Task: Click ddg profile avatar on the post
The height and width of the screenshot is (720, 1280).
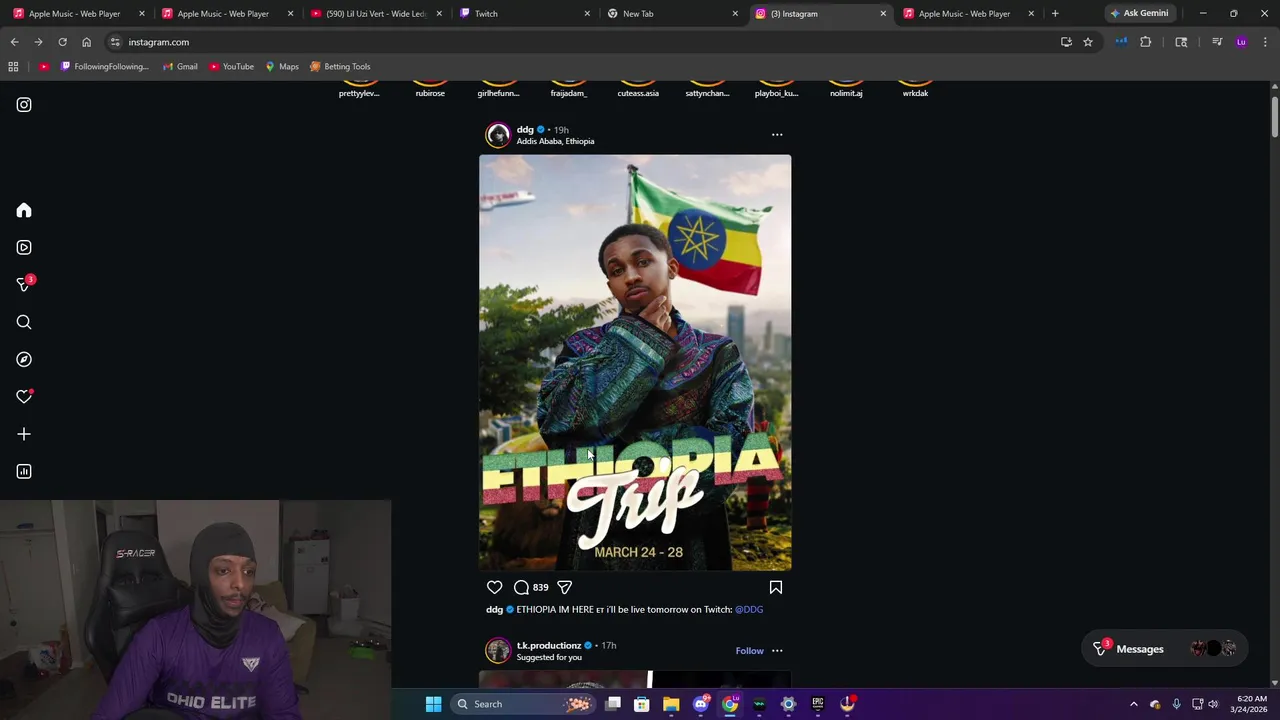Action: [x=498, y=135]
